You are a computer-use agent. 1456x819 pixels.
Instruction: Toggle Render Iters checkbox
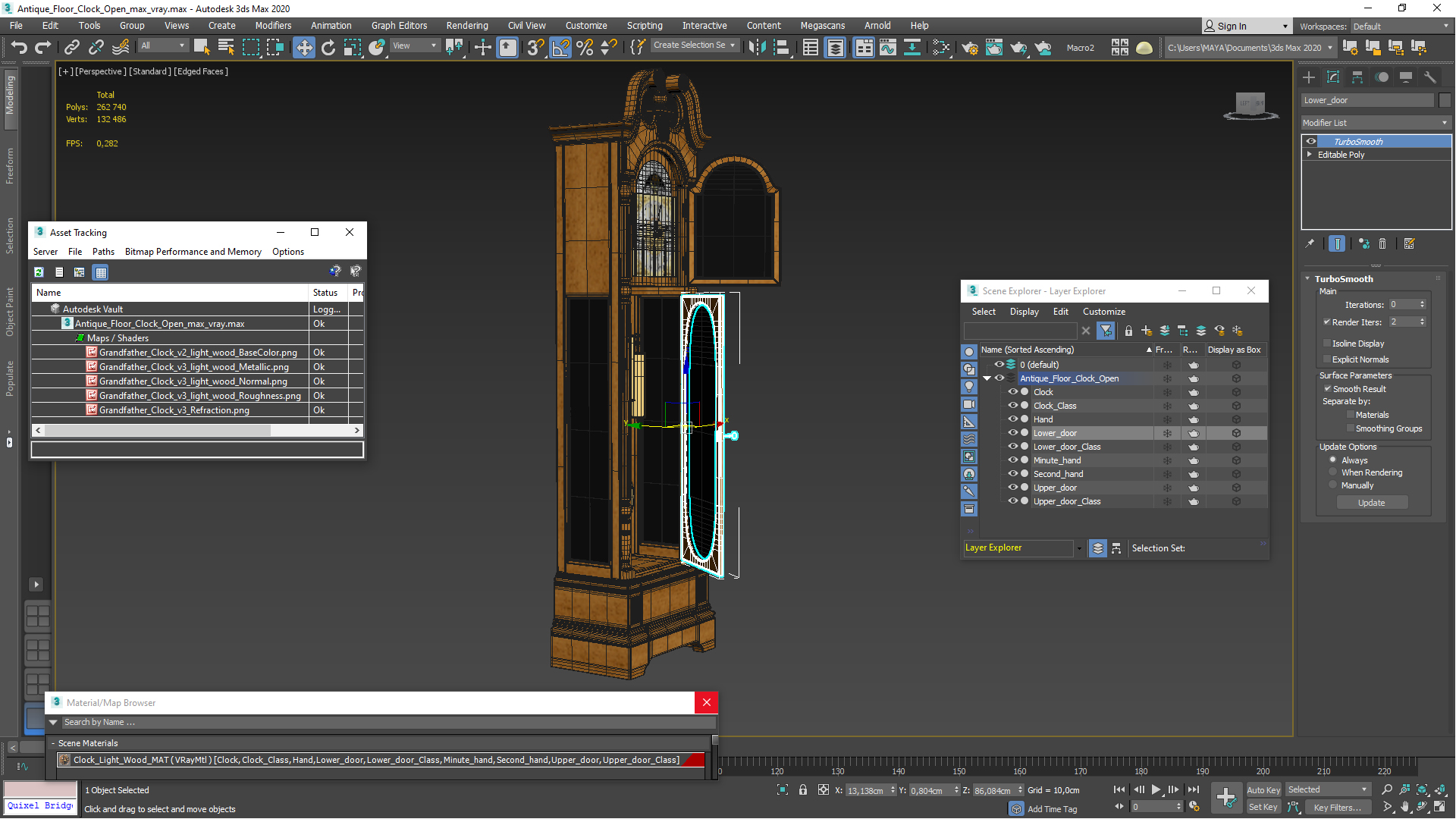(1327, 322)
